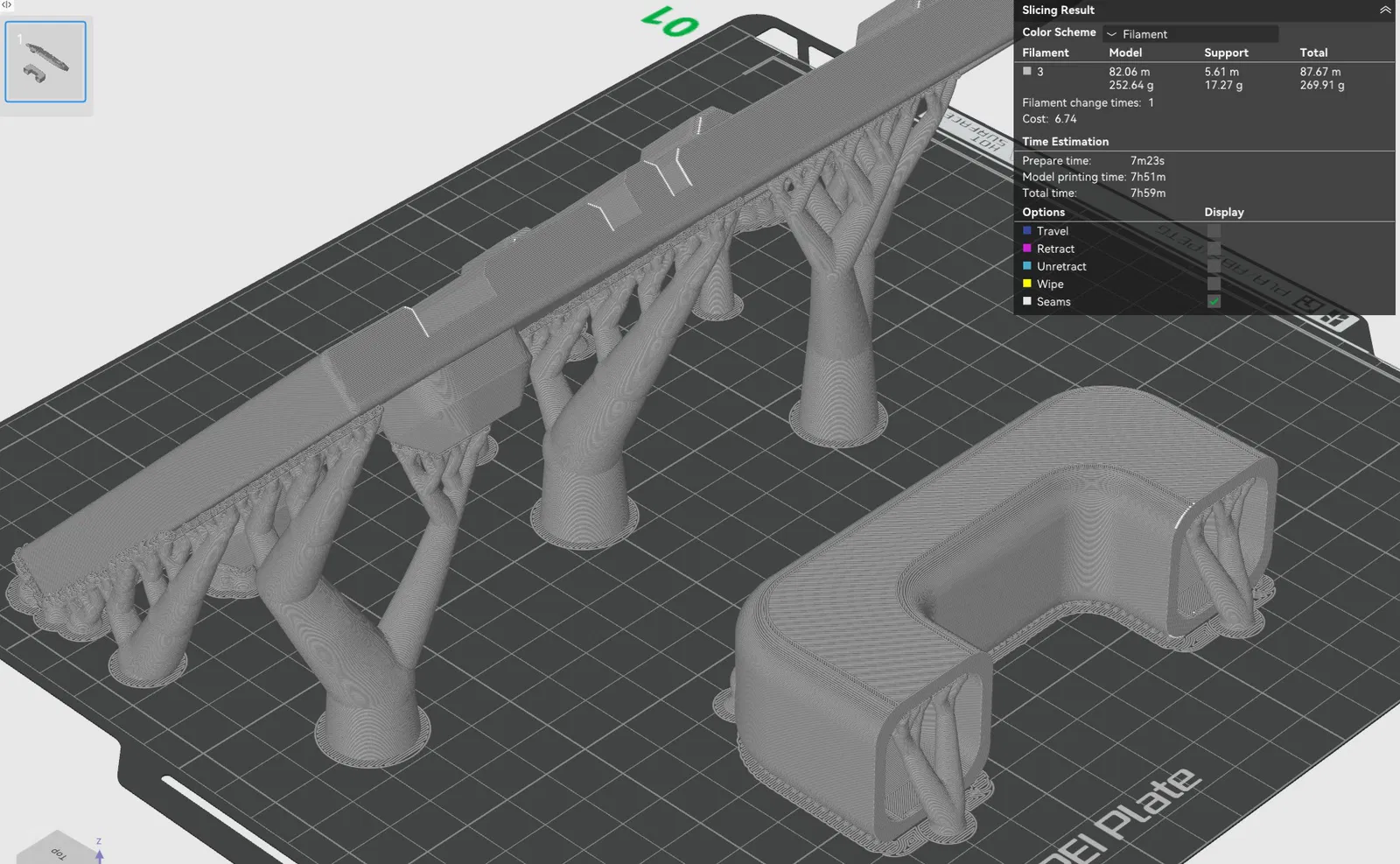The image size is (1400, 864).
Task: Select plate 1 thumbnail
Action: [45, 61]
